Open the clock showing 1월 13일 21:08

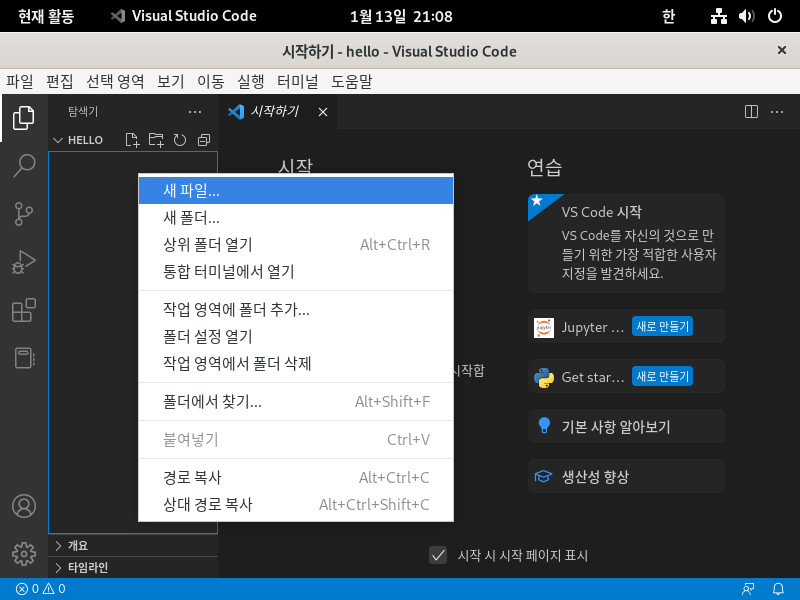pyautogui.click(x=401, y=16)
